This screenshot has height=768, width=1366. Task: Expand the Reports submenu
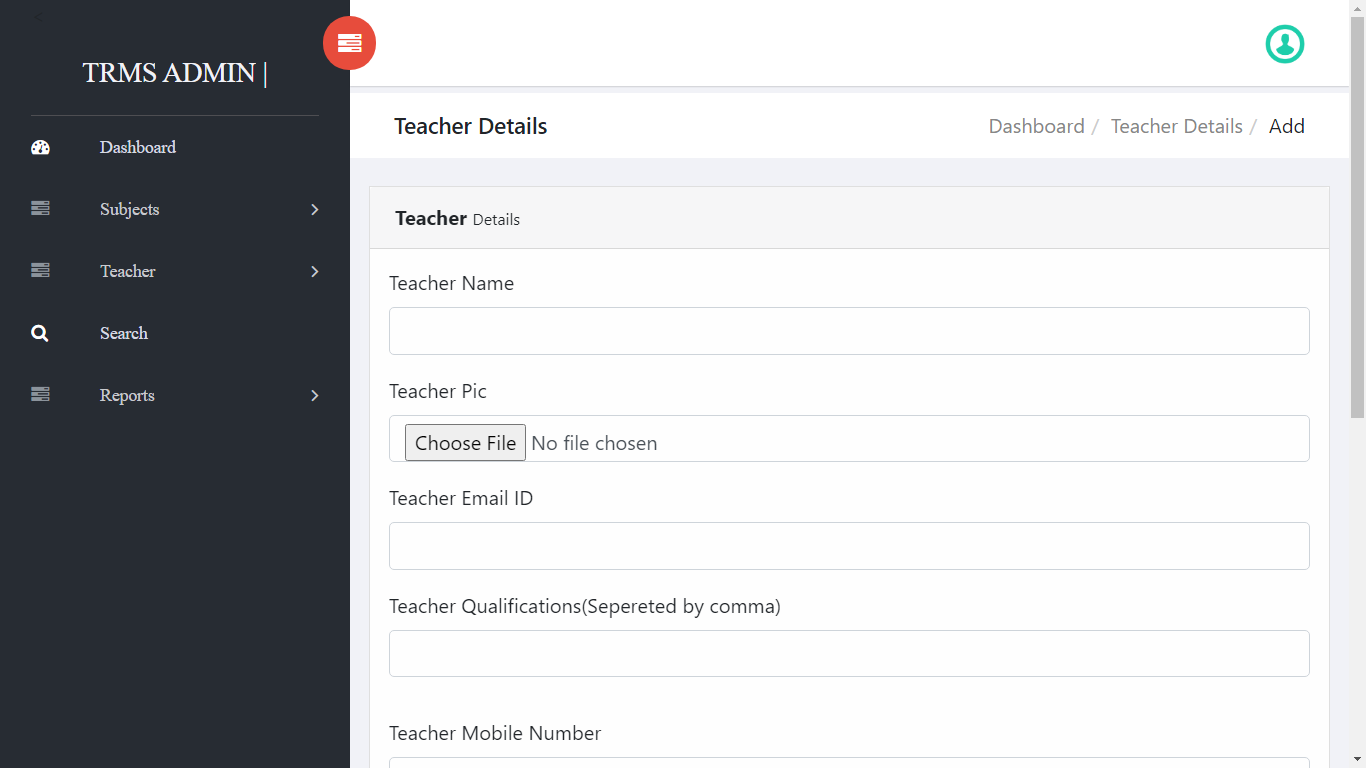(x=313, y=395)
